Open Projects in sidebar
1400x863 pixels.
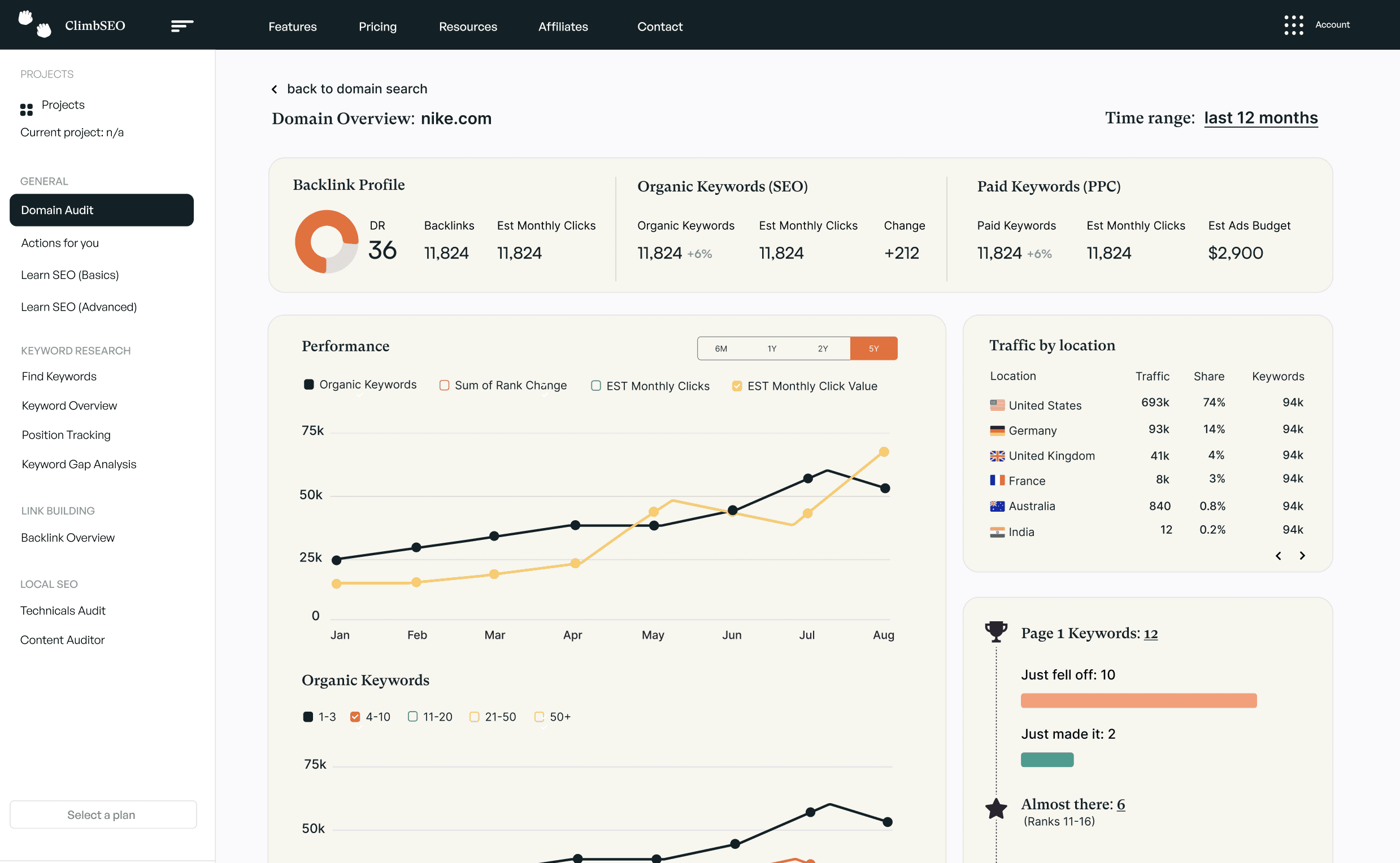[63, 104]
